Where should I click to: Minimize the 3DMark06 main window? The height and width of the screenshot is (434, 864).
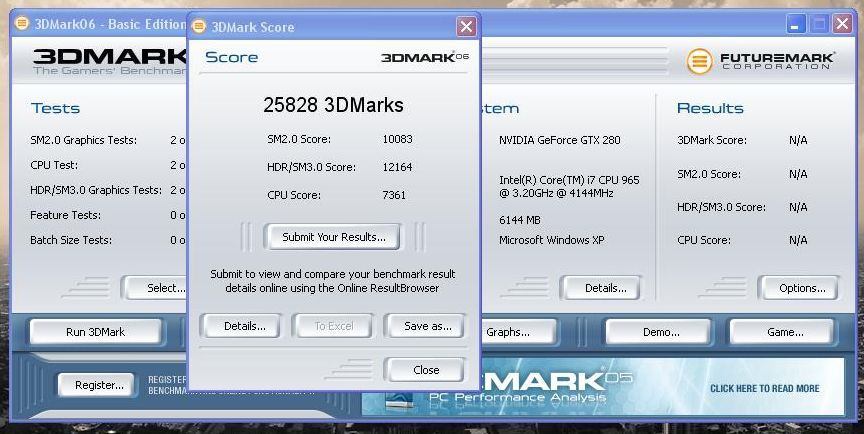(x=796, y=24)
